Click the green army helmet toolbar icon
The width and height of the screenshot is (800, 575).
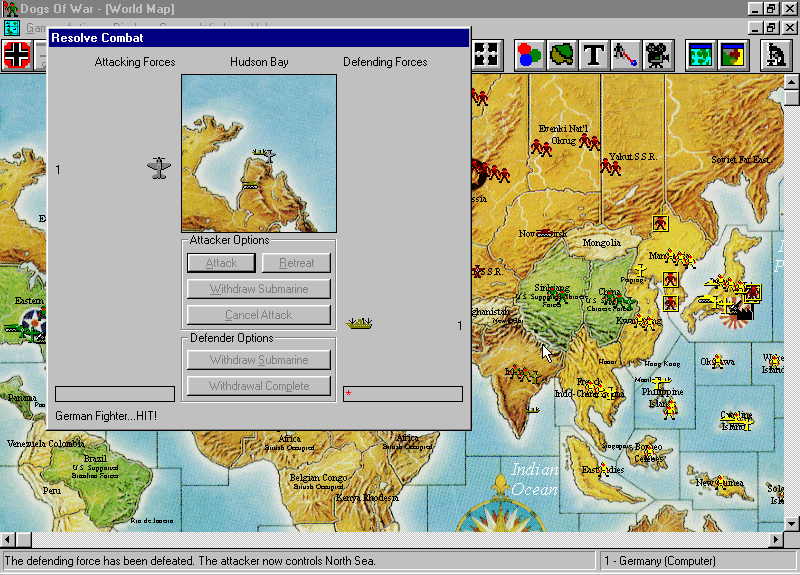click(x=562, y=55)
